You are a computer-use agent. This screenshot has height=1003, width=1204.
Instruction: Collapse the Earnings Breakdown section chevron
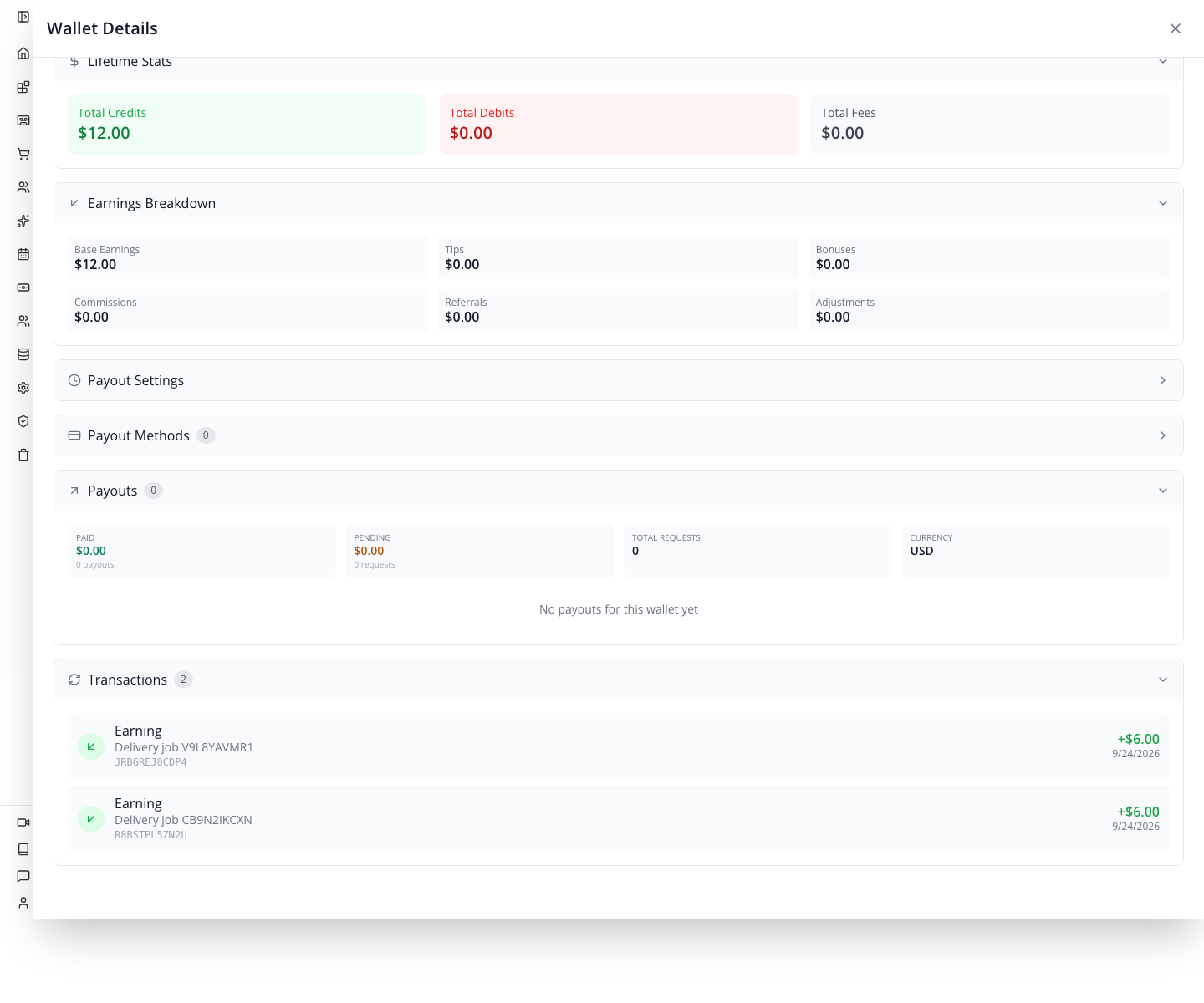1163,203
